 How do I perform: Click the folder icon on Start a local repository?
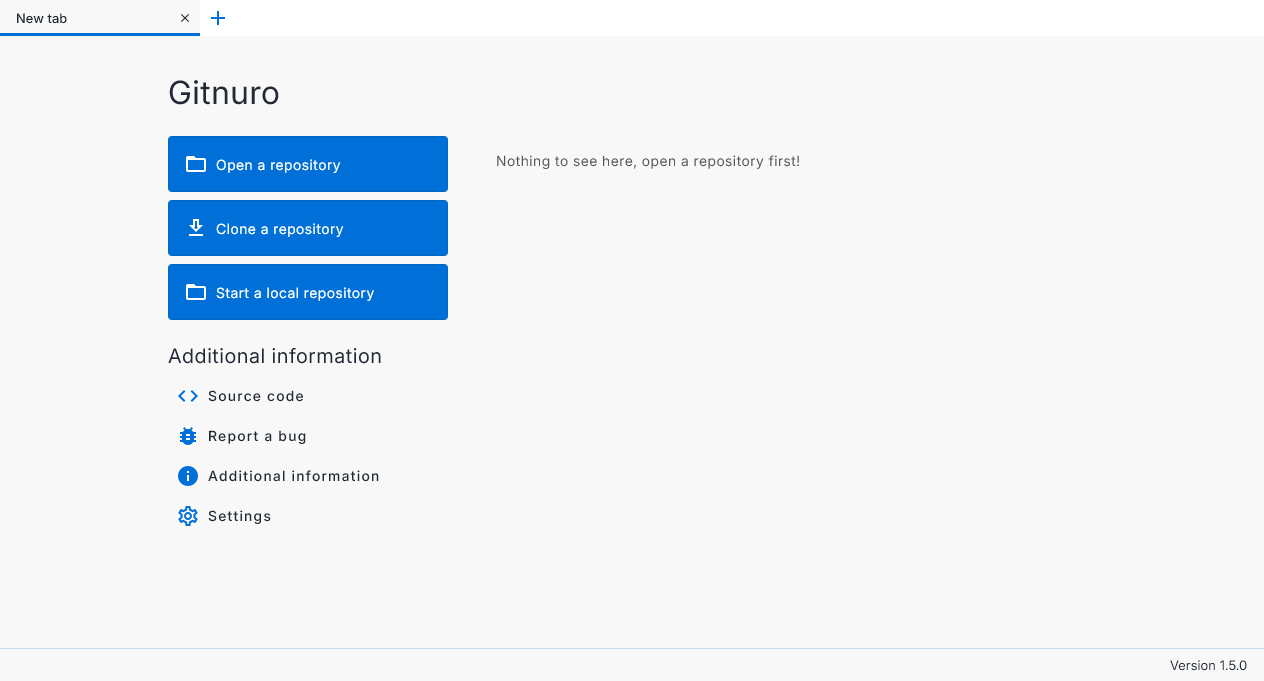tap(196, 292)
